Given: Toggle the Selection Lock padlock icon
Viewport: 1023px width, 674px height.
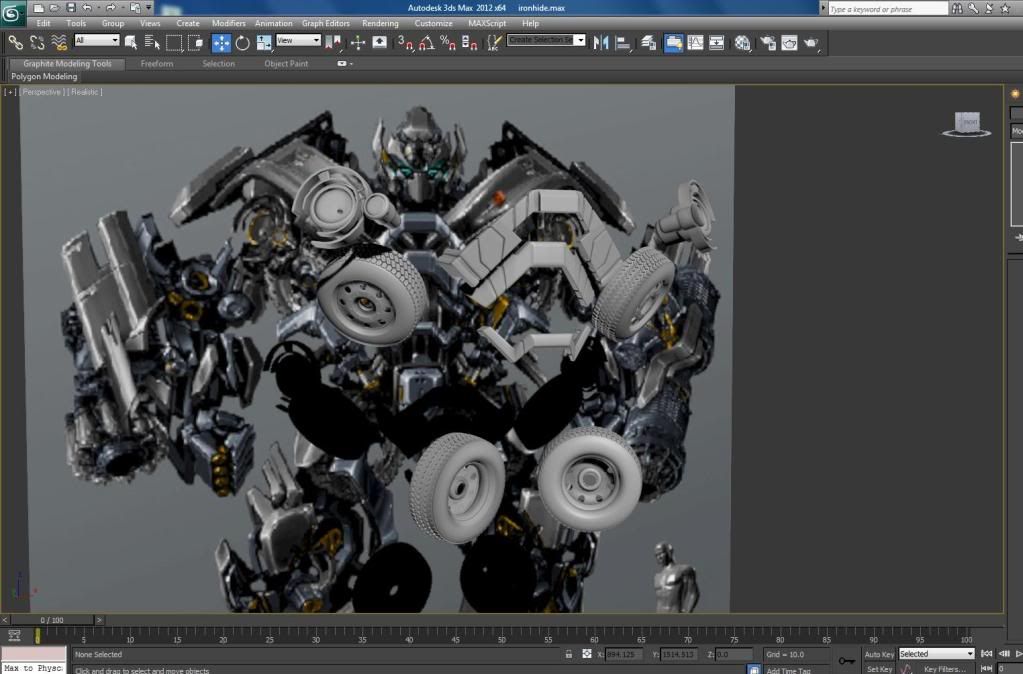Looking at the screenshot, I should click(x=569, y=654).
